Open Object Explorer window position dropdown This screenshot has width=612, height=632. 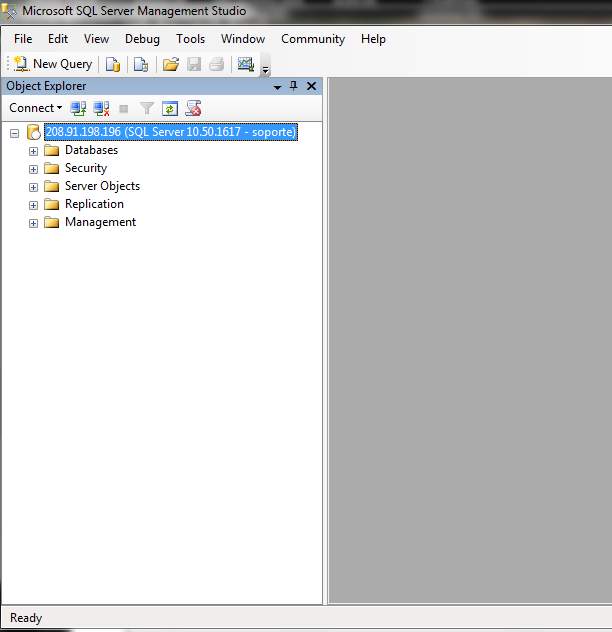pos(277,87)
